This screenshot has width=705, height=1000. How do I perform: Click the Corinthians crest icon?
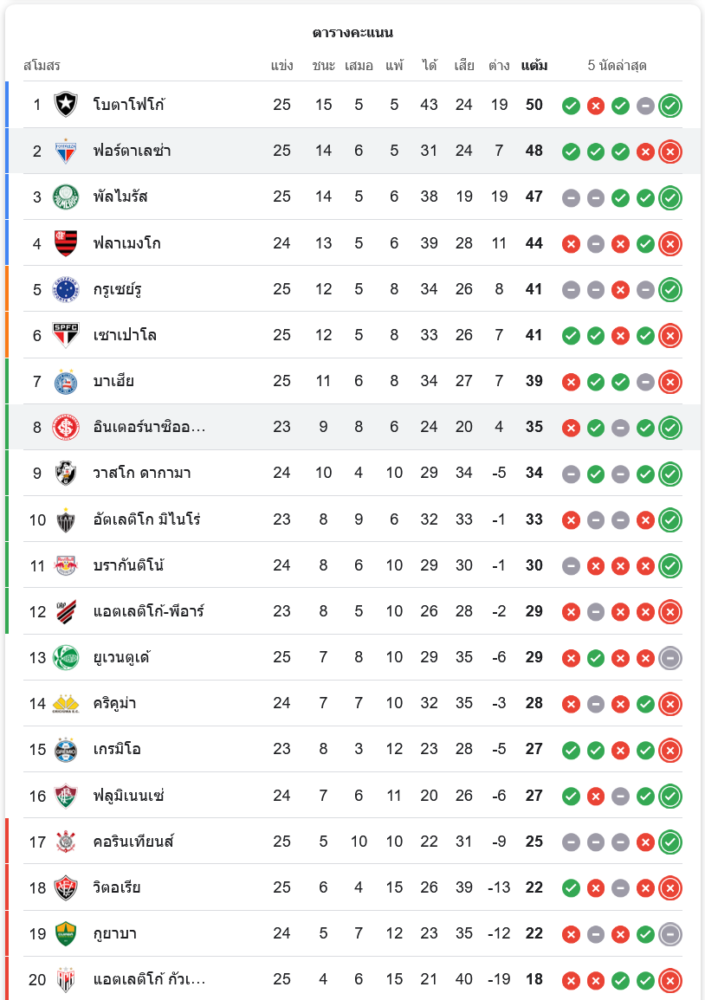[x=66, y=841]
